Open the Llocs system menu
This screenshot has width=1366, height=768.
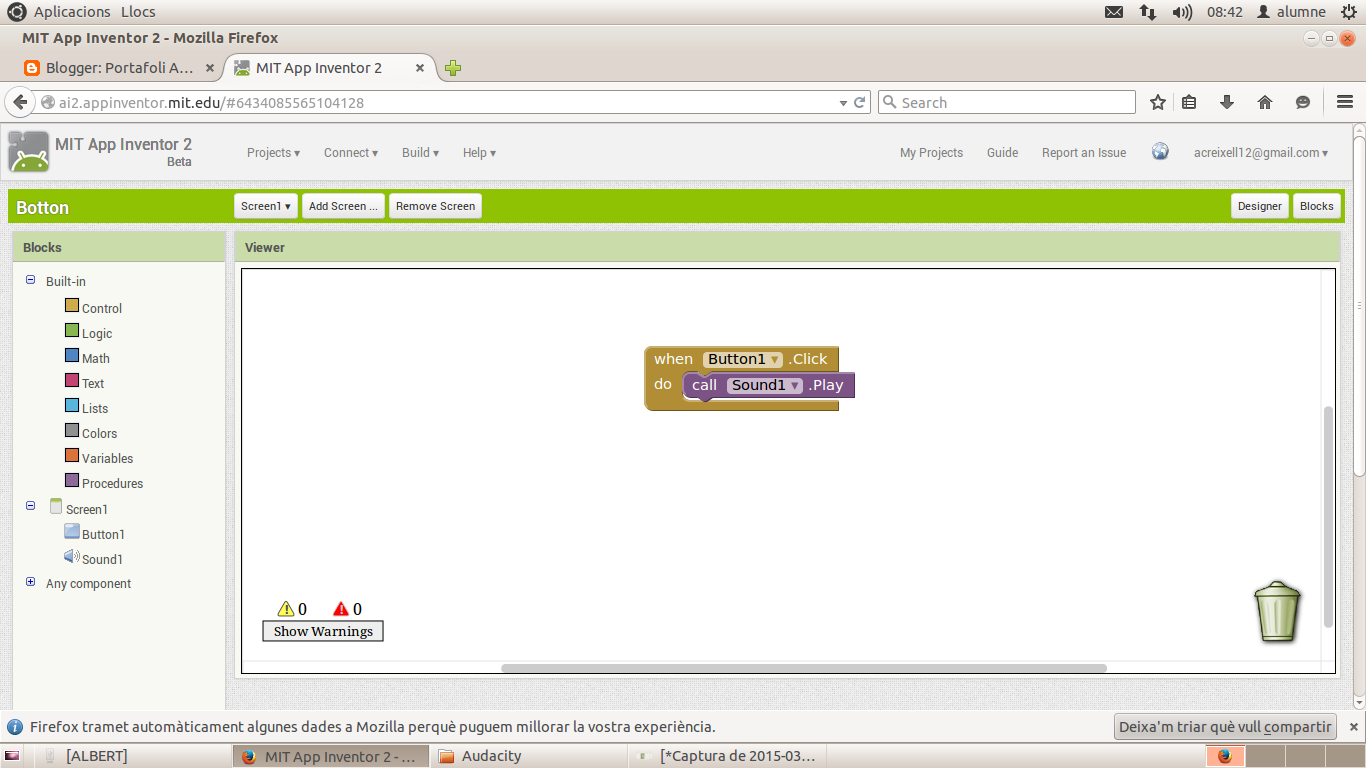point(138,12)
